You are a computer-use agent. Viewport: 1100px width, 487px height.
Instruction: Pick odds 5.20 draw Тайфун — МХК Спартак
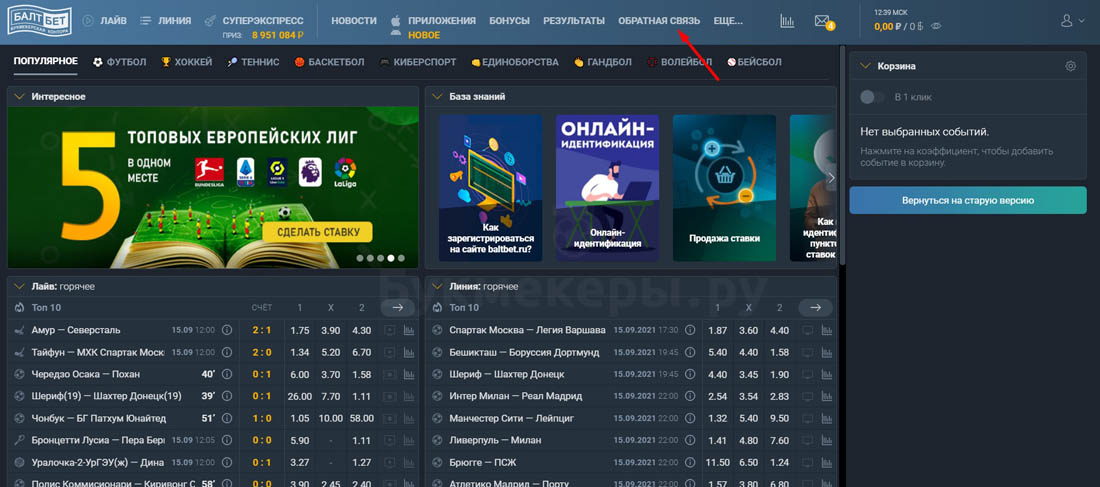330,352
